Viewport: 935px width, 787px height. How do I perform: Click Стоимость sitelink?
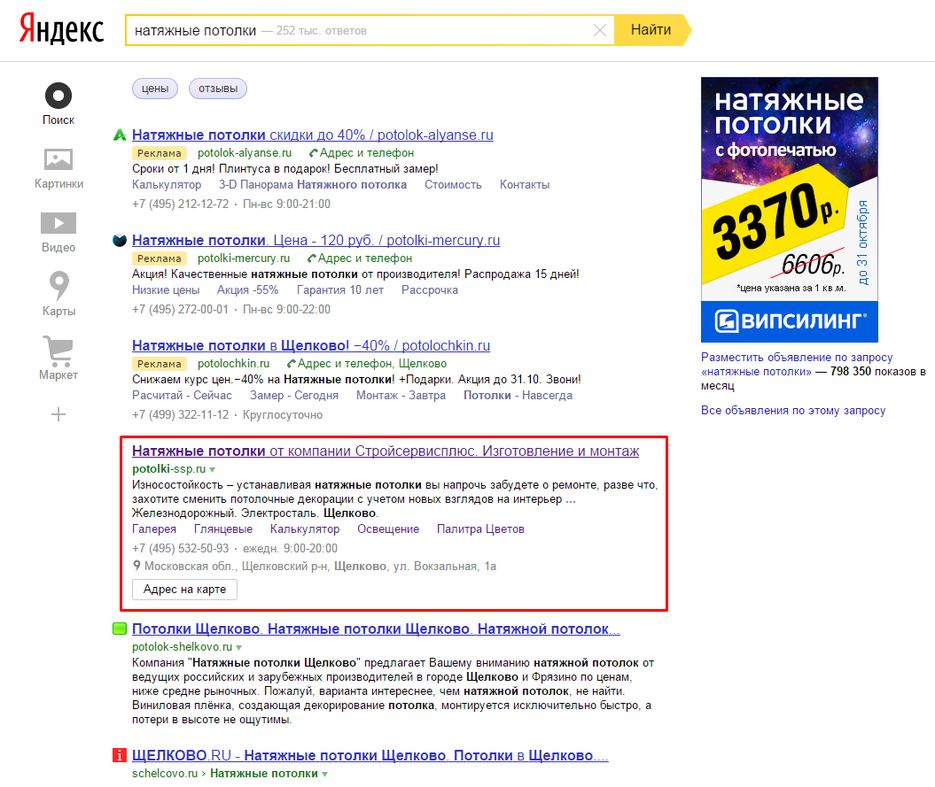453,185
